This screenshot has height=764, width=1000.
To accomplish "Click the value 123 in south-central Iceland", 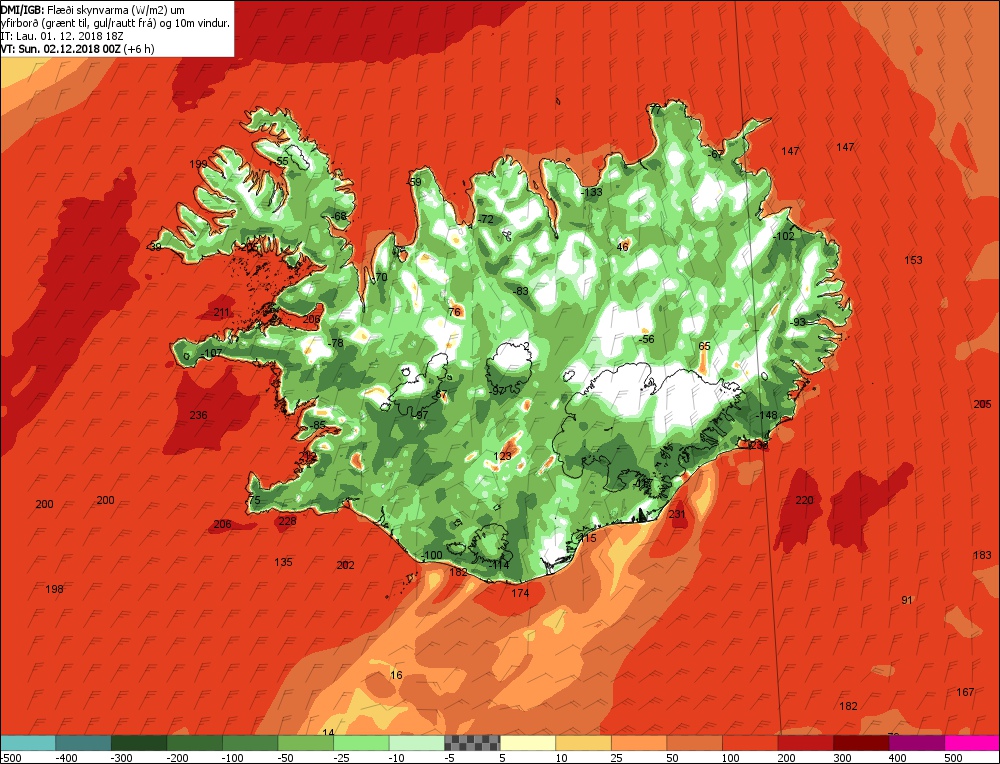I will click(503, 456).
